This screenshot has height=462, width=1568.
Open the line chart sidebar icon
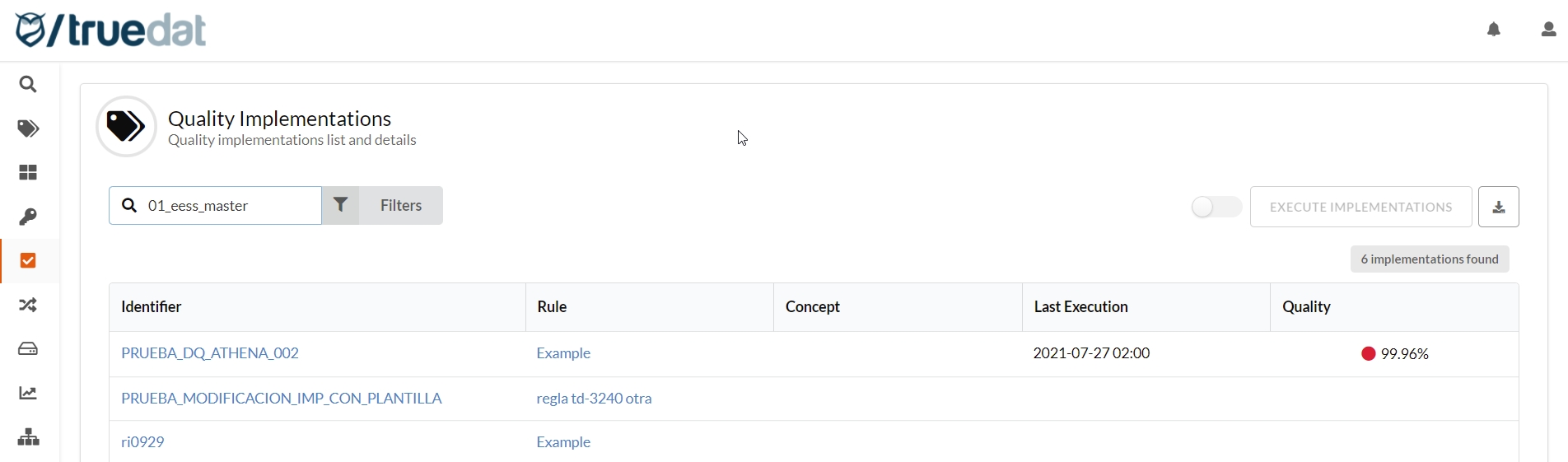click(x=28, y=394)
